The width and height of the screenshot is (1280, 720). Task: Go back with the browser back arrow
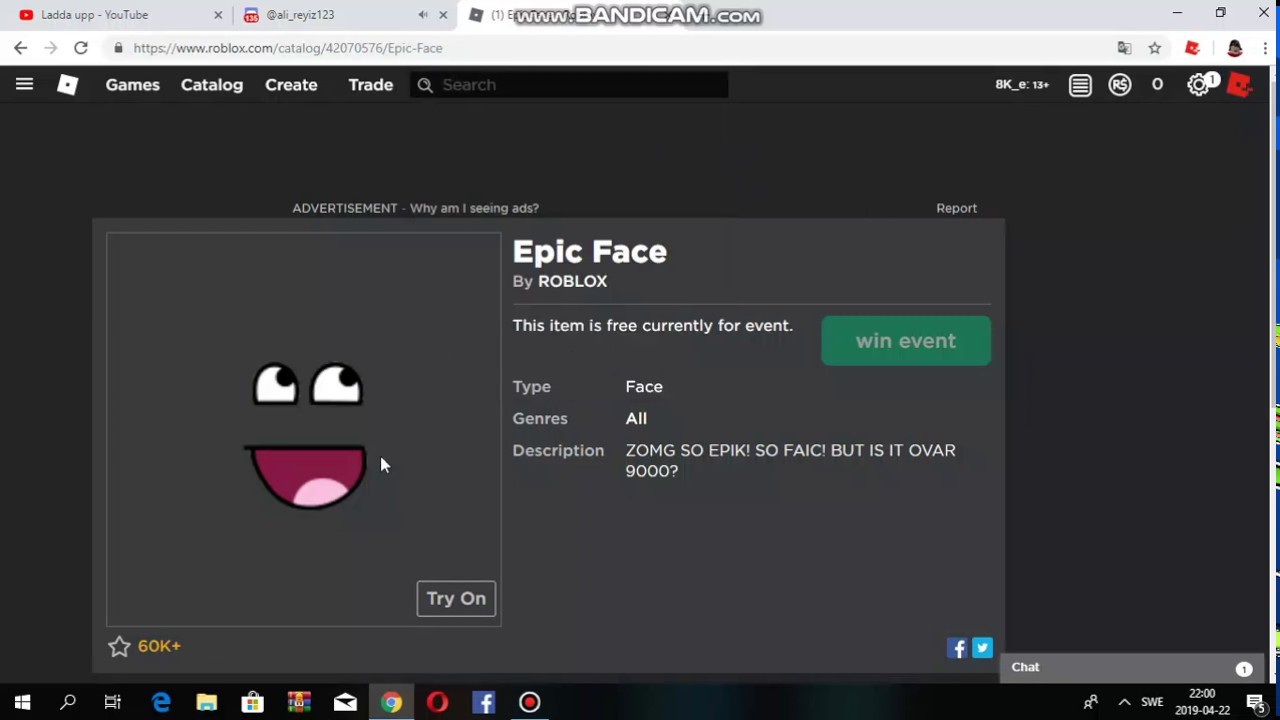(x=21, y=48)
